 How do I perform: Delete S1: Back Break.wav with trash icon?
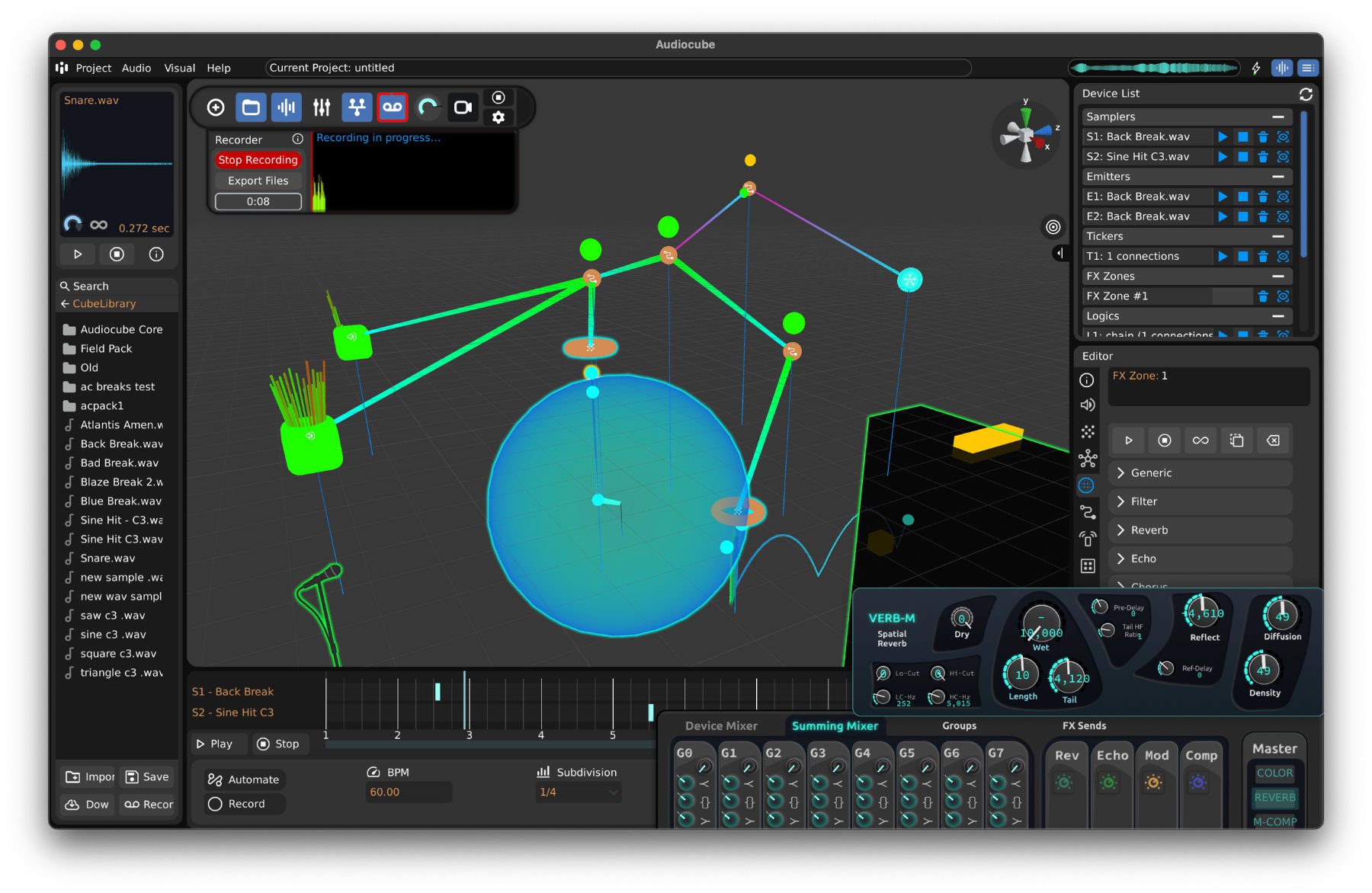pyautogui.click(x=1263, y=136)
